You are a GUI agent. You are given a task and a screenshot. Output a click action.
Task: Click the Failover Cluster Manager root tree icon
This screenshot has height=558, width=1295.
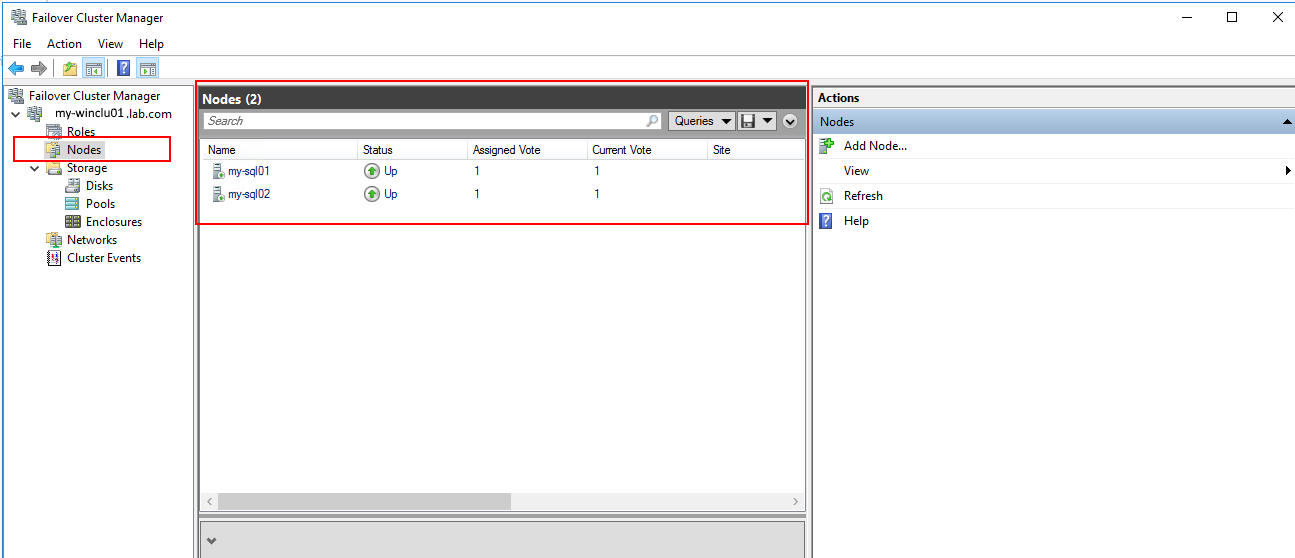[x=16, y=96]
